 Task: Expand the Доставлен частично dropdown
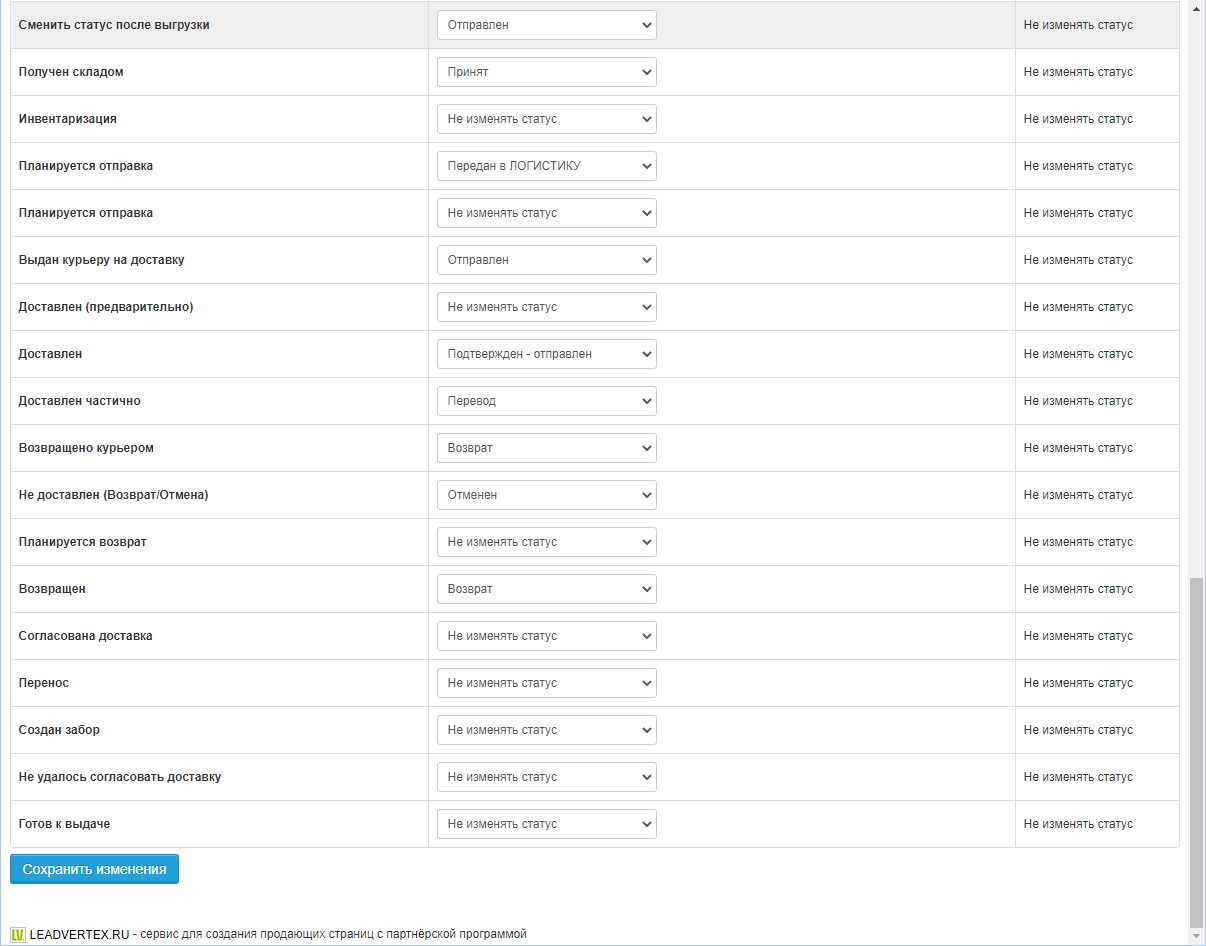pos(547,401)
